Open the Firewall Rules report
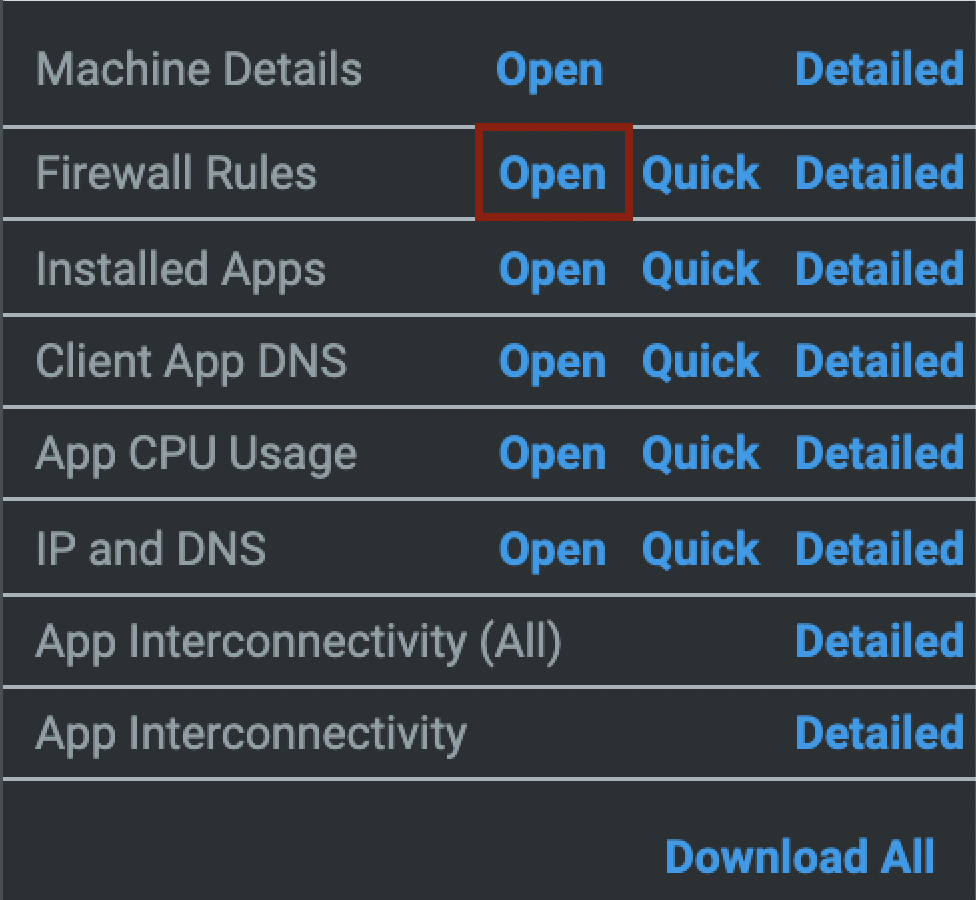This screenshot has height=900, width=976. (553, 173)
